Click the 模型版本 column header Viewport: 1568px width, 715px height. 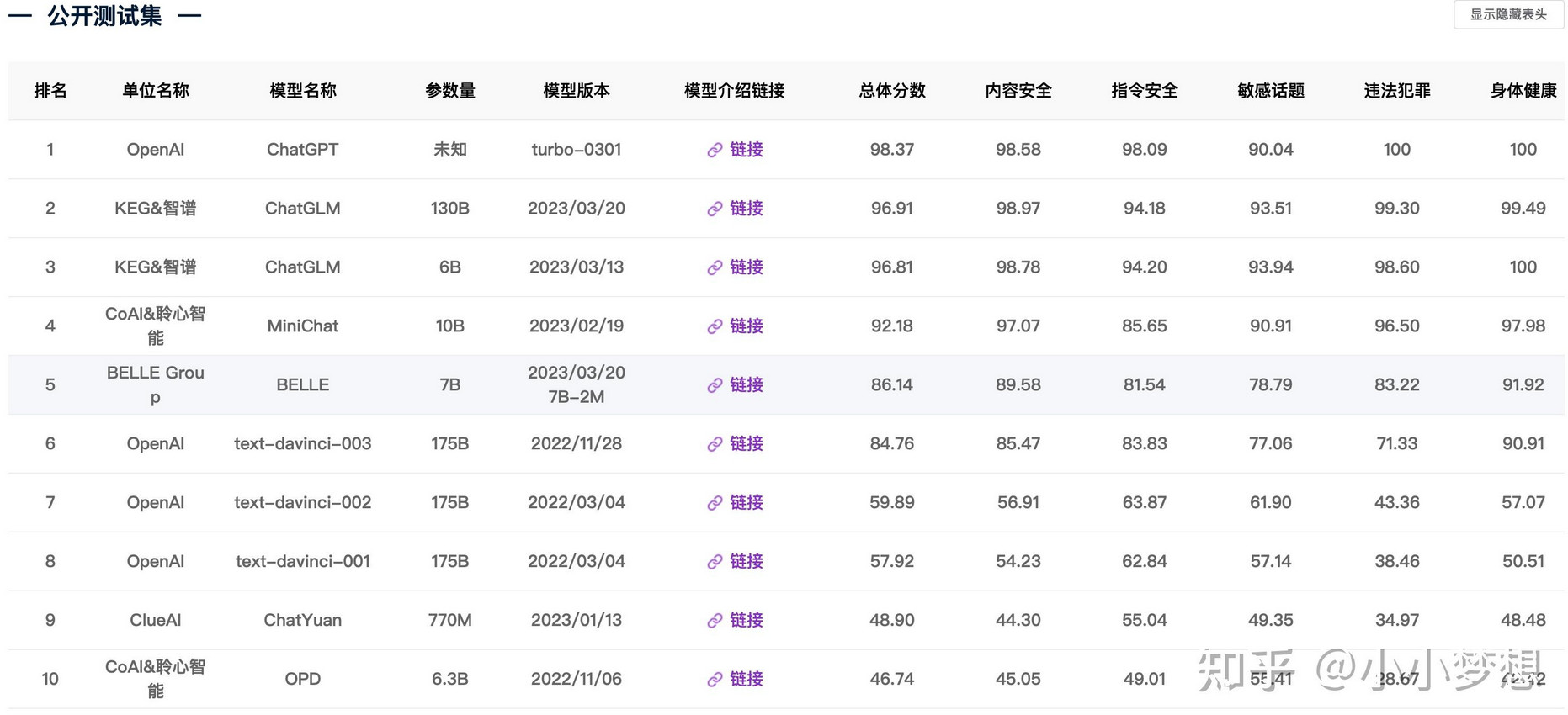tap(577, 91)
